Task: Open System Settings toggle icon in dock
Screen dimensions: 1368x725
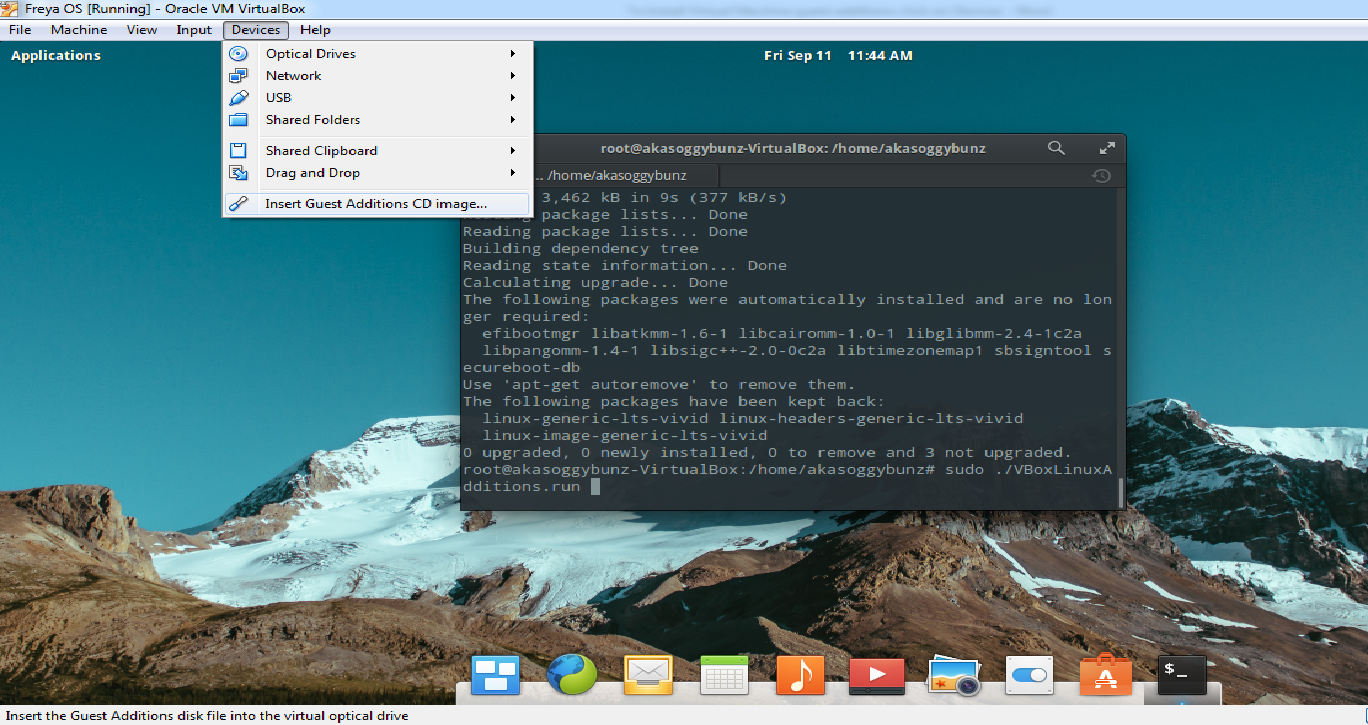Action: tap(1029, 676)
